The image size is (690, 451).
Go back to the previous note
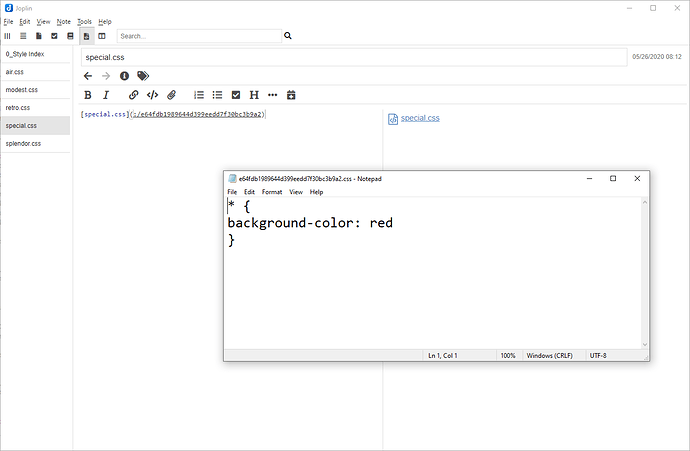click(88, 75)
